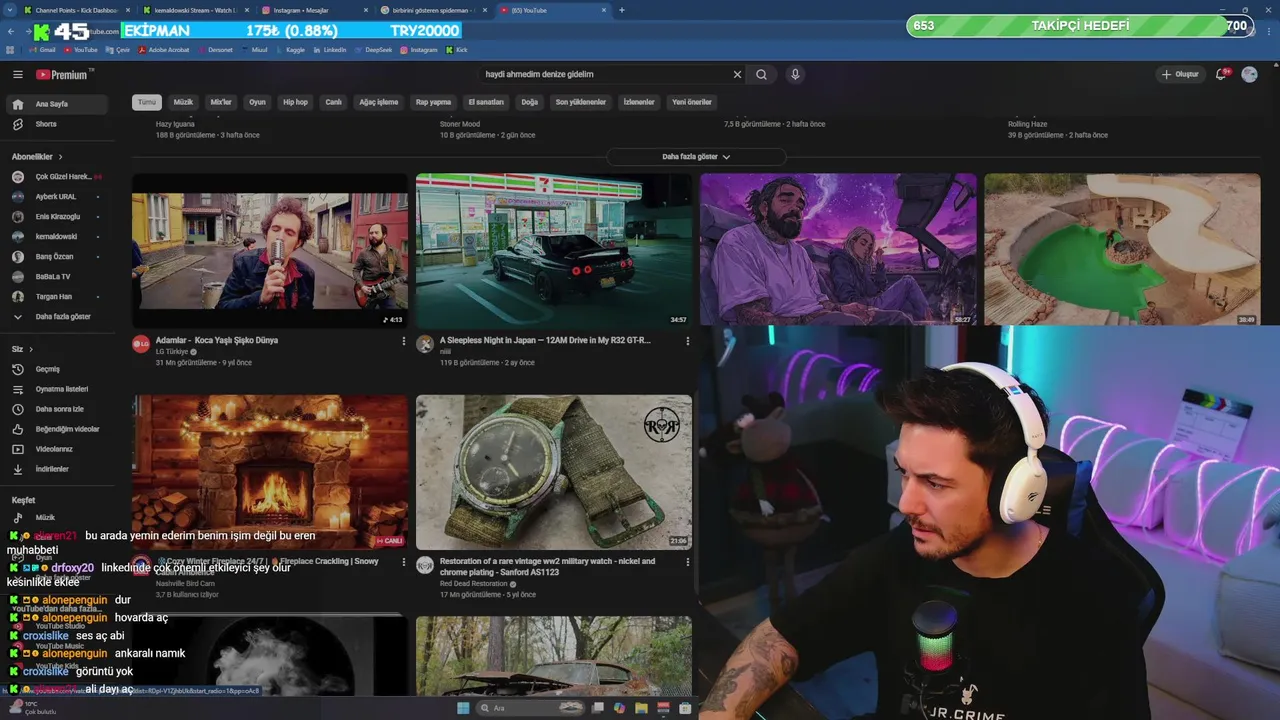Select the Canlı filter chip

point(334,102)
